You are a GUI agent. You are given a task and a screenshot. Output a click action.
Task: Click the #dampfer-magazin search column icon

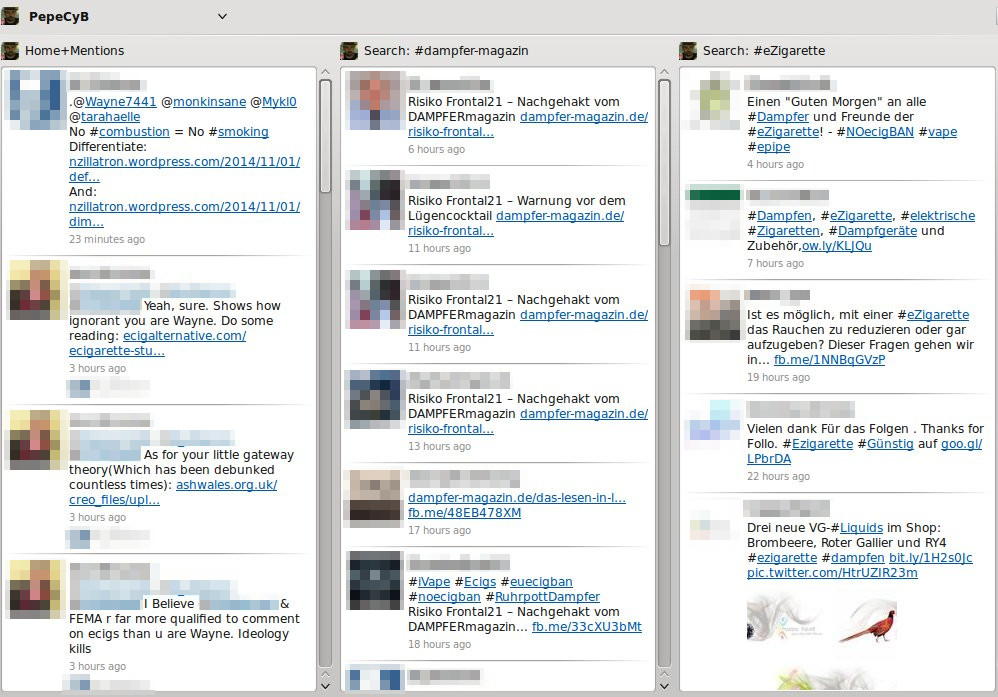(x=349, y=50)
